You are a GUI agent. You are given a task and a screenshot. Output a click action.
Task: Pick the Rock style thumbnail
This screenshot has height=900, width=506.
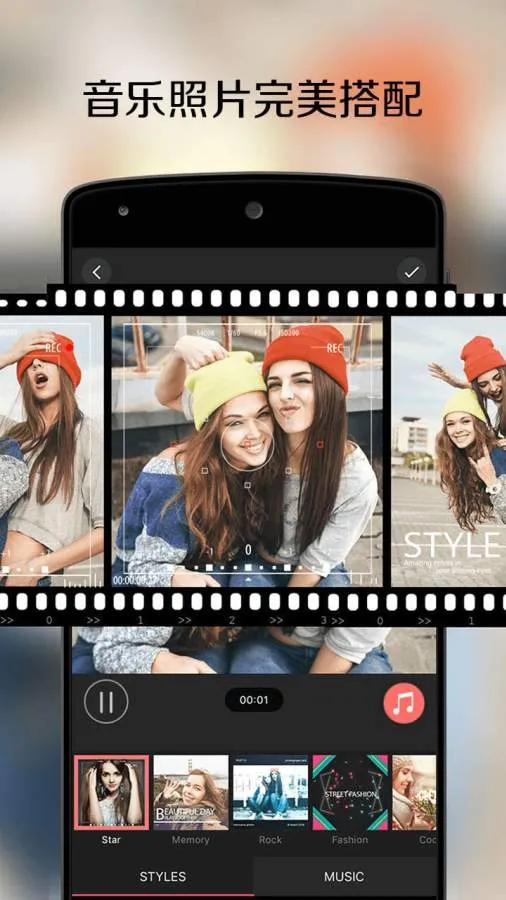coord(270,793)
